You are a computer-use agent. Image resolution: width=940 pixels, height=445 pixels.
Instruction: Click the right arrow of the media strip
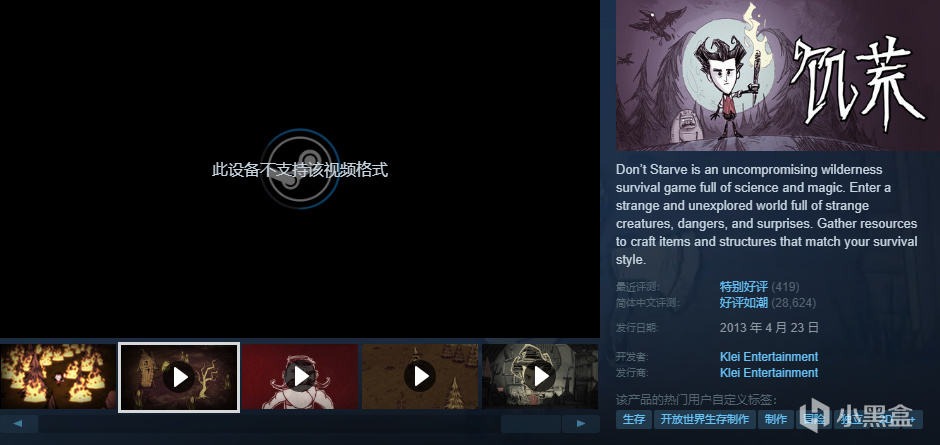580,424
